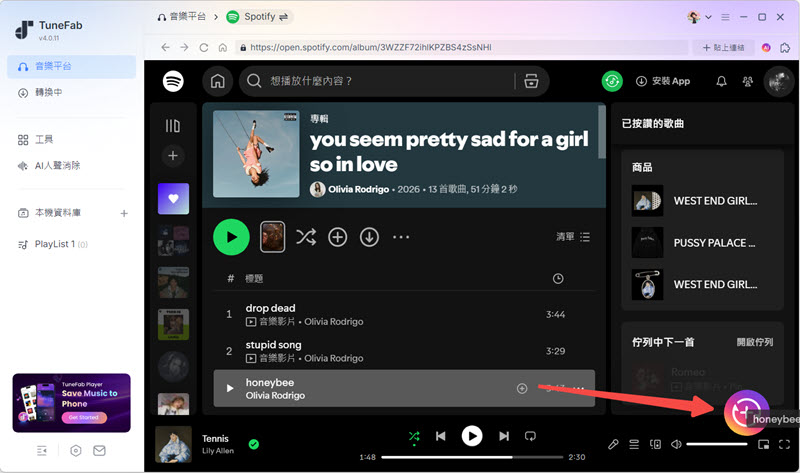Open the friends activity icon
800x473 pixels.
[x=747, y=81]
